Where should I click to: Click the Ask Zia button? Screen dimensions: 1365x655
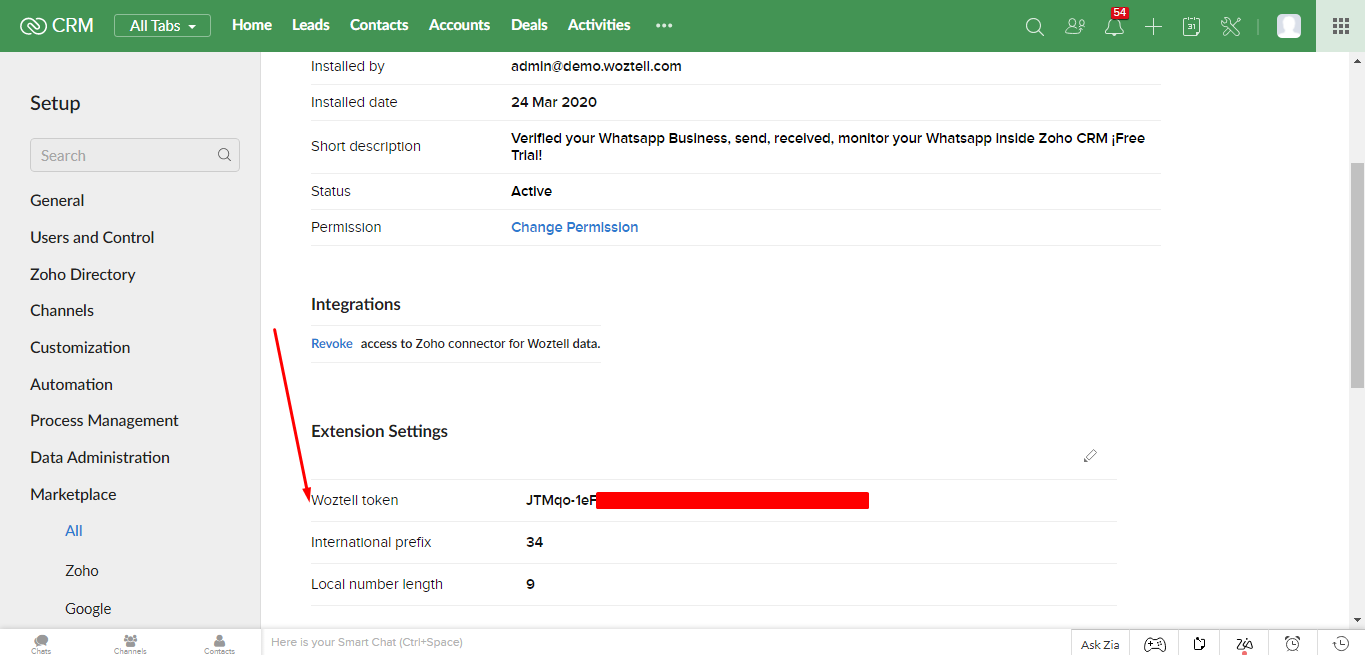[x=1100, y=644]
